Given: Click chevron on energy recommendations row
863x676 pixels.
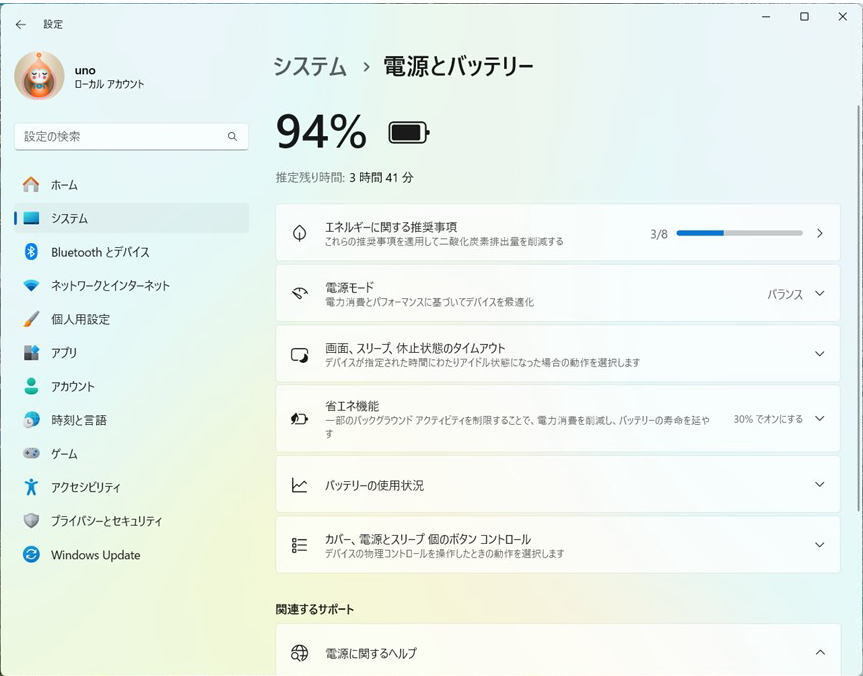Looking at the screenshot, I should [820, 233].
